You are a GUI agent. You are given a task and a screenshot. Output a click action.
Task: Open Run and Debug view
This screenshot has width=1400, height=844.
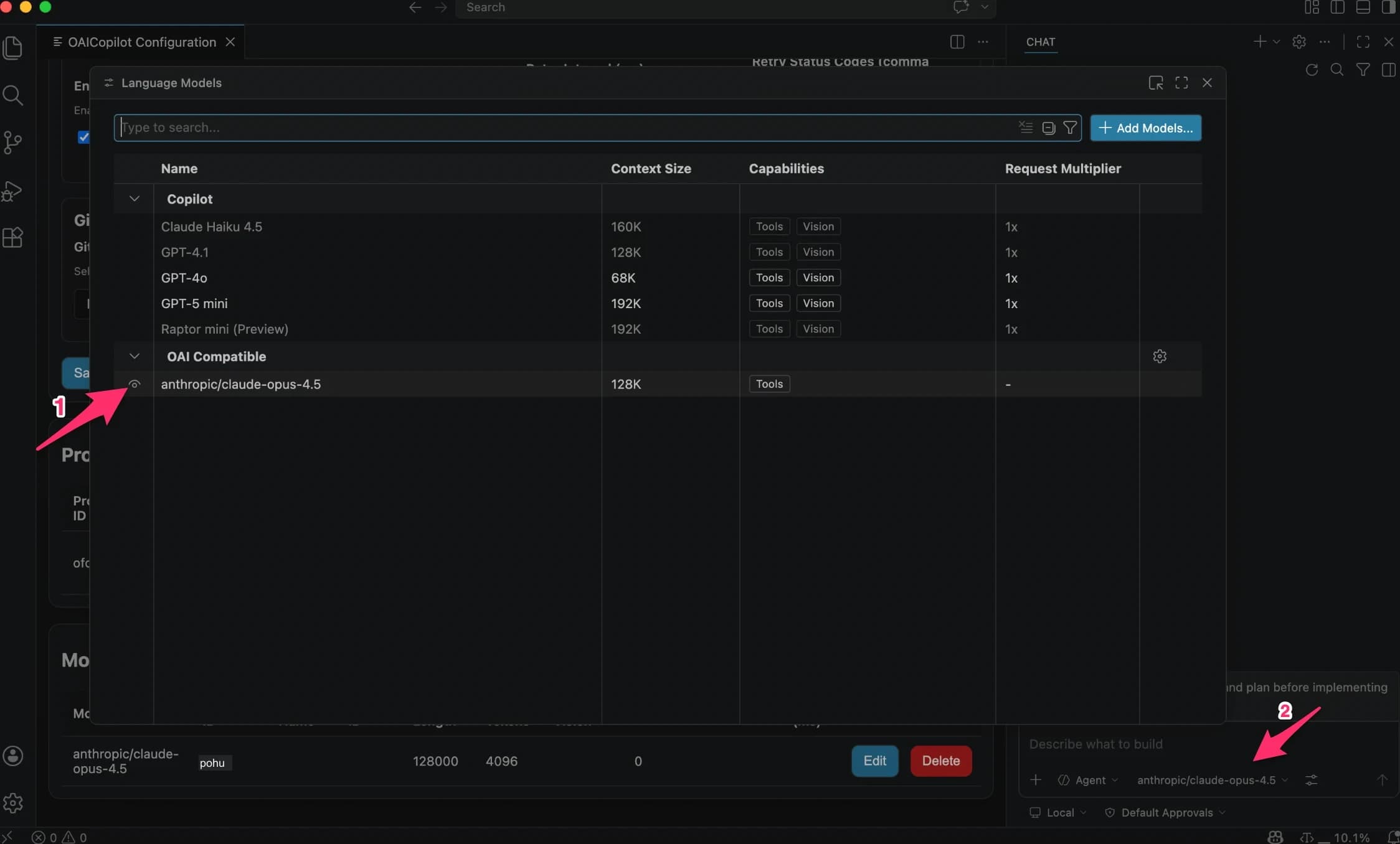pyautogui.click(x=13, y=190)
